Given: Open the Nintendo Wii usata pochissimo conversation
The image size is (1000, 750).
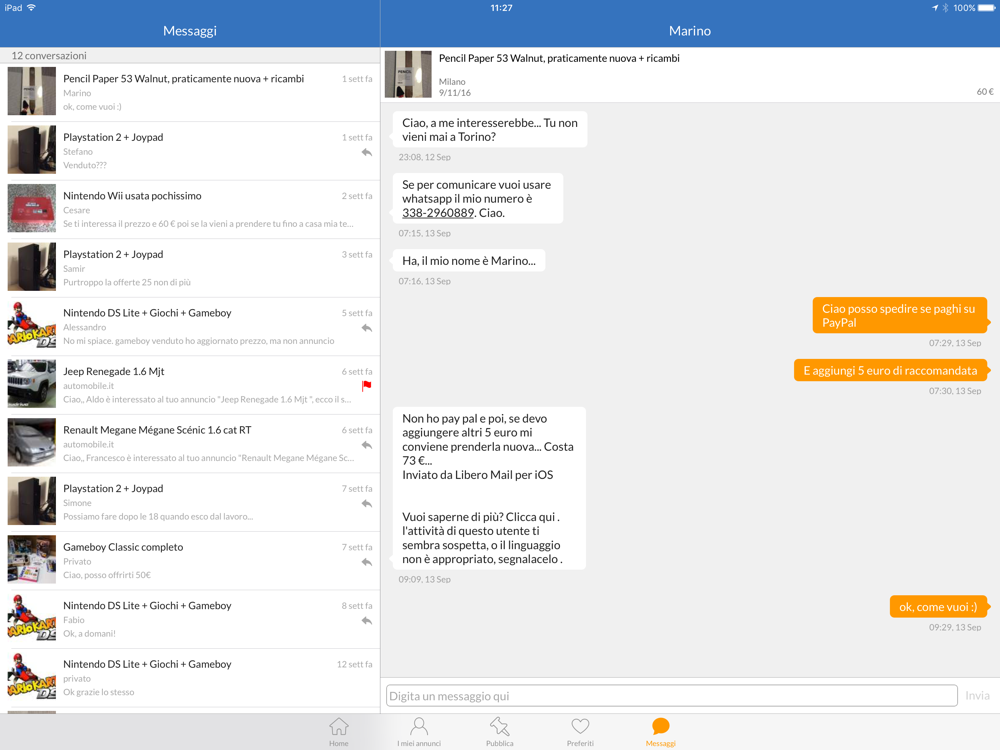Looking at the screenshot, I should (190, 209).
